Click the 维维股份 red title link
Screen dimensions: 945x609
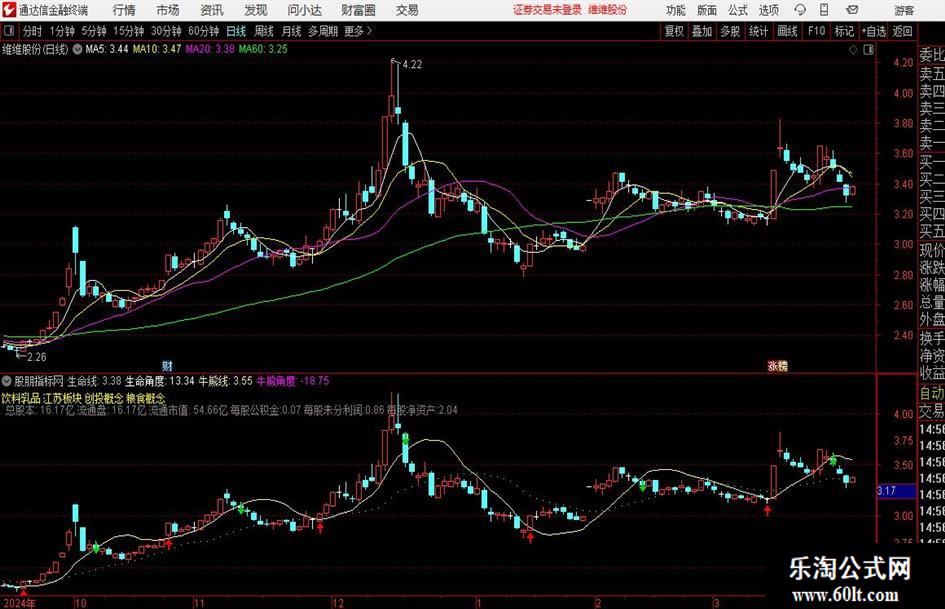(608, 10)
